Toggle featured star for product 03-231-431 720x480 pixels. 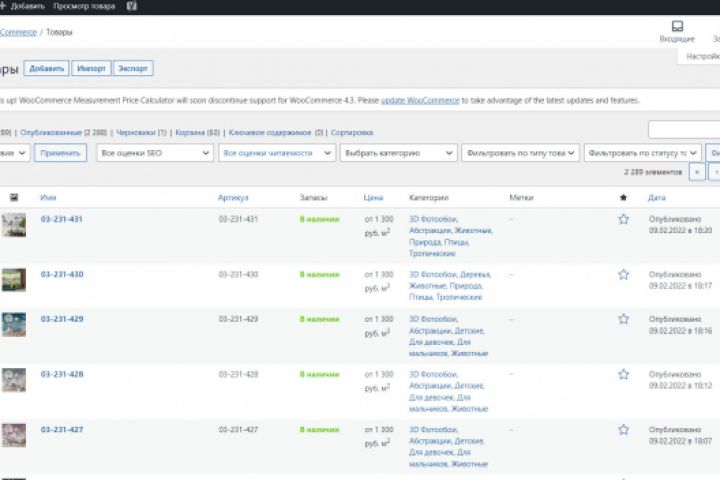point(623,219)
